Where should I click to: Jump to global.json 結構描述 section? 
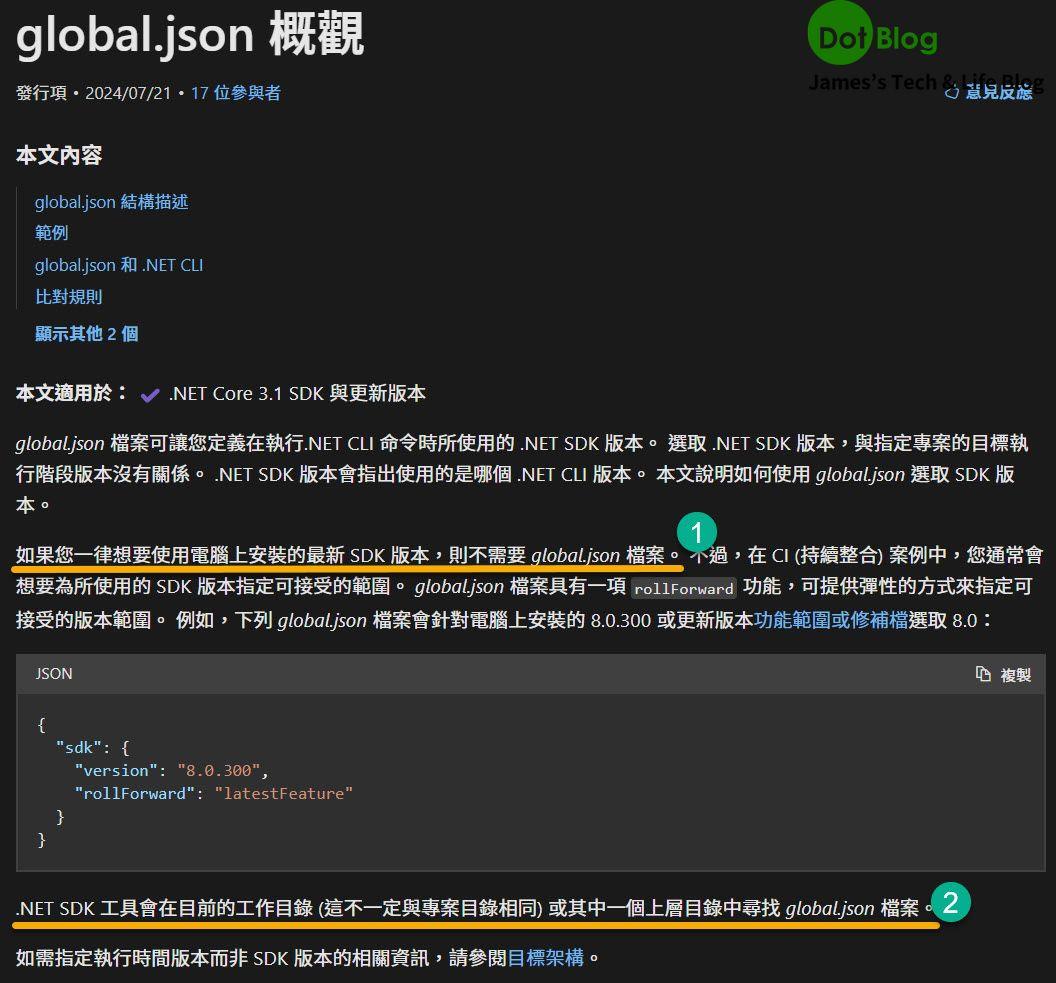pyautogui.click(x=111, y=202)
